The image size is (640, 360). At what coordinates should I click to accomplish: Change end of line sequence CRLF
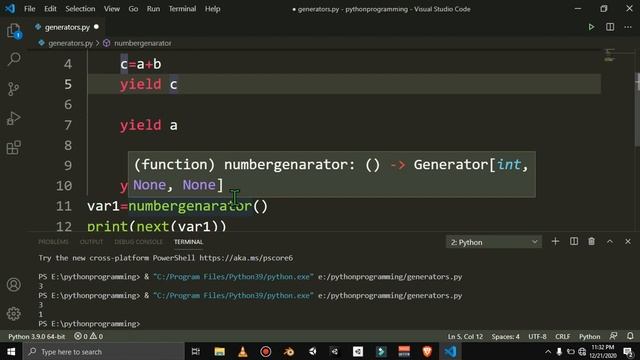(x=562, y=336)
